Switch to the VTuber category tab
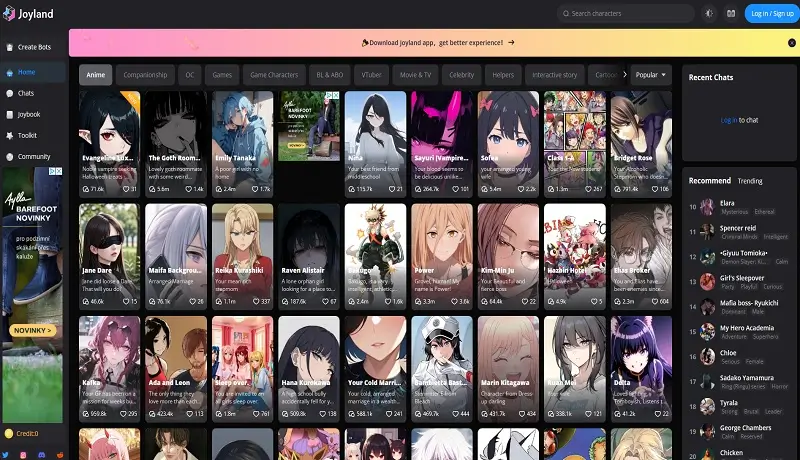The width and height of the screenshot is (800, 460). [x=371, y=75]
